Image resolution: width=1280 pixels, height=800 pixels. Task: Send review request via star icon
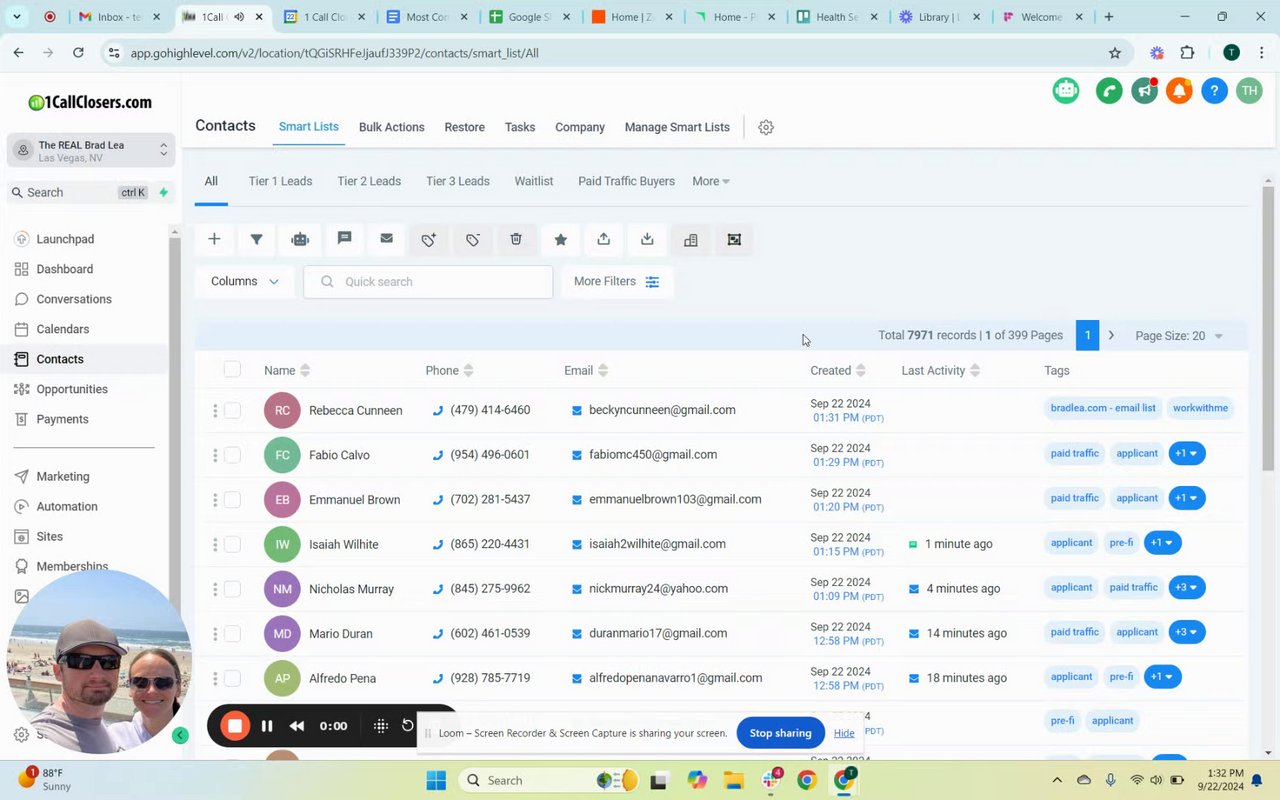pyautogui.click(x=561, y=239)
